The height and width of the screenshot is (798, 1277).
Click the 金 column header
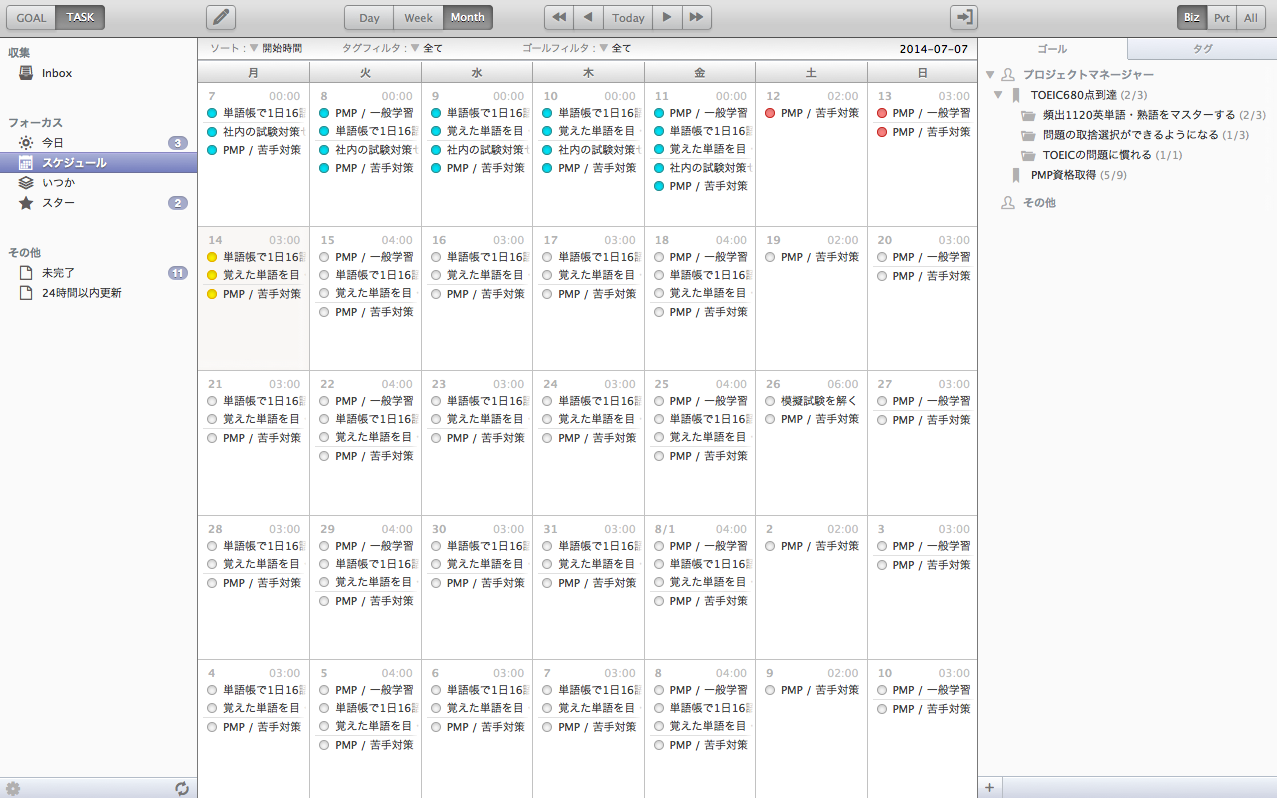click(x=699, y=72)
